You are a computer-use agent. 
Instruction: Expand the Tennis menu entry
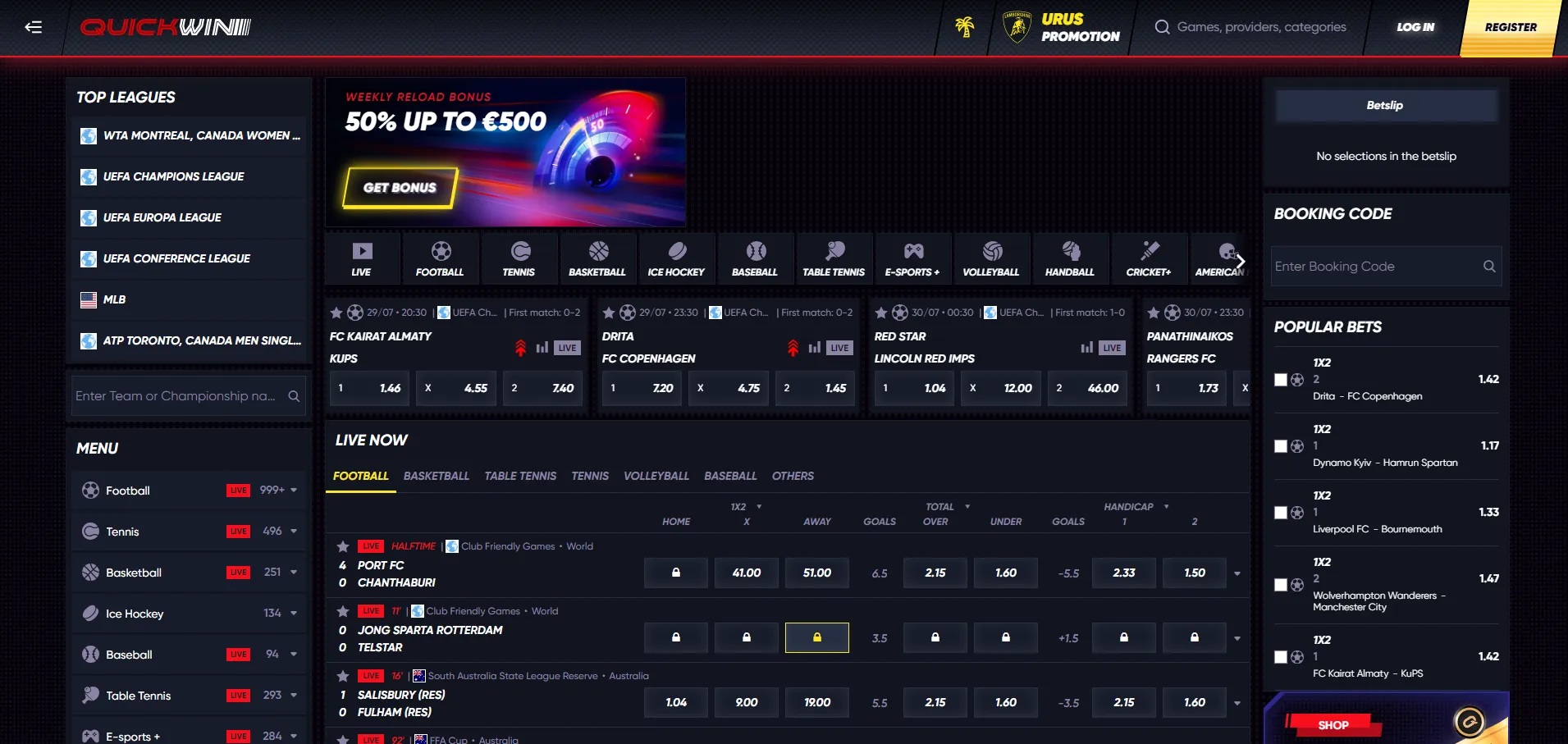[293, 531]
